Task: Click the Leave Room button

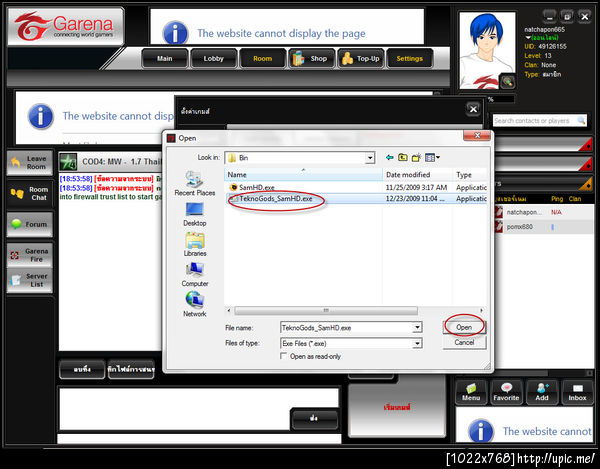Action: click(x=30, y=163)
